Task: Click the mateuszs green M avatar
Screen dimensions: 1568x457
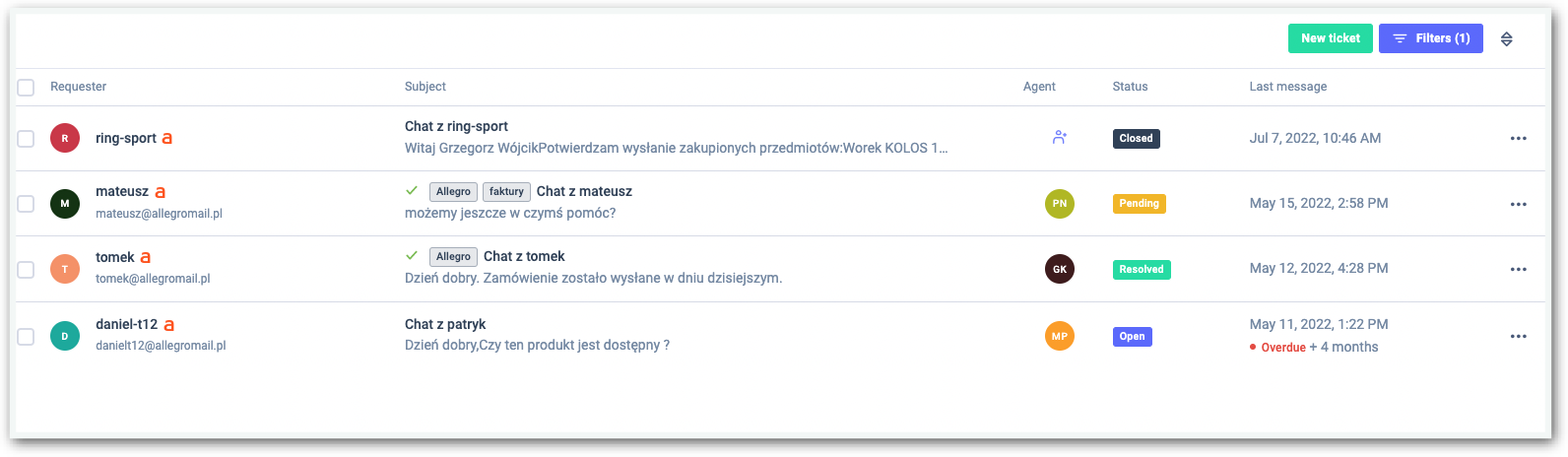Action: [x=65, y=204]
